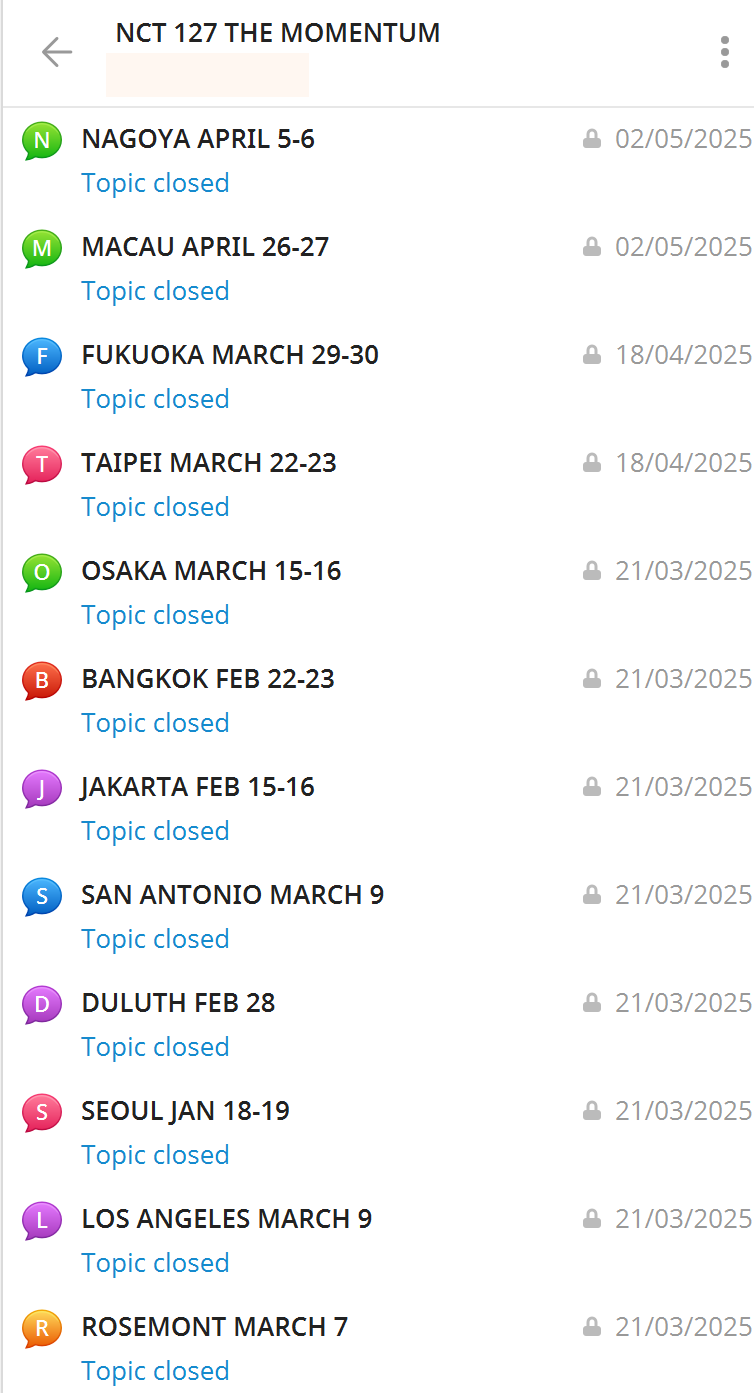Viewport: 754px width, 1393px height.
Task: Click the green M icon for Macau
Action: (x=41, y=249)
